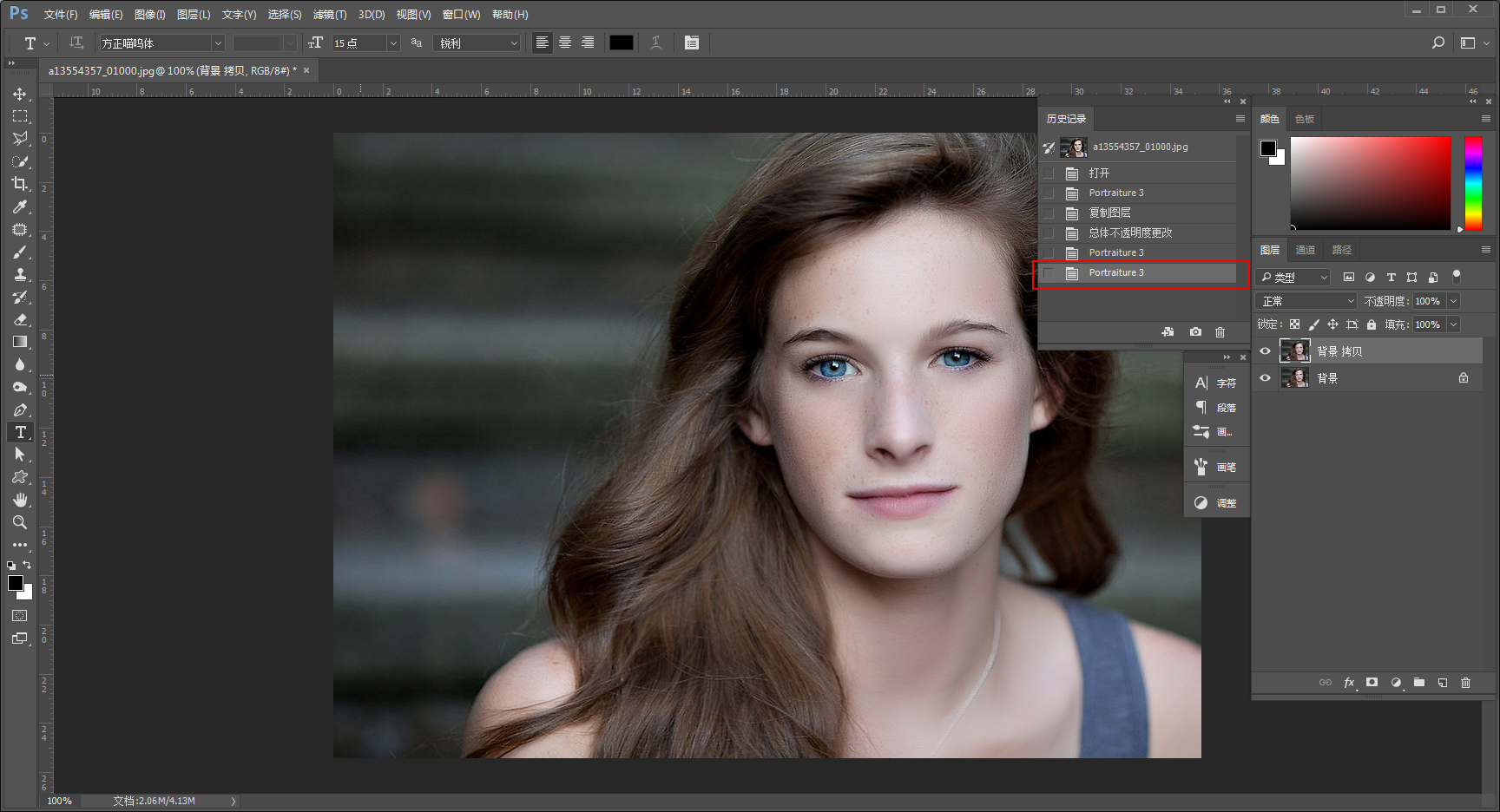Delete layer with trash icon
1500x812 pixels.
tap(1466, 683)
